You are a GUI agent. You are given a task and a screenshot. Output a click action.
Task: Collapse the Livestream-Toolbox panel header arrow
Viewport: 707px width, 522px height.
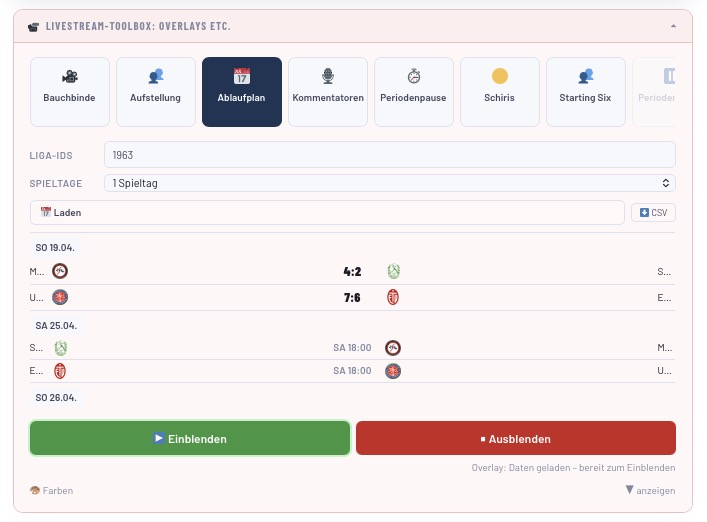674,25
